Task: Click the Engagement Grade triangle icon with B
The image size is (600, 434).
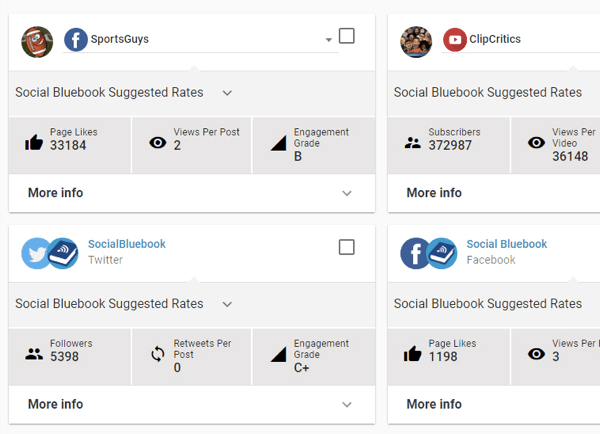Action: (279, 143)
